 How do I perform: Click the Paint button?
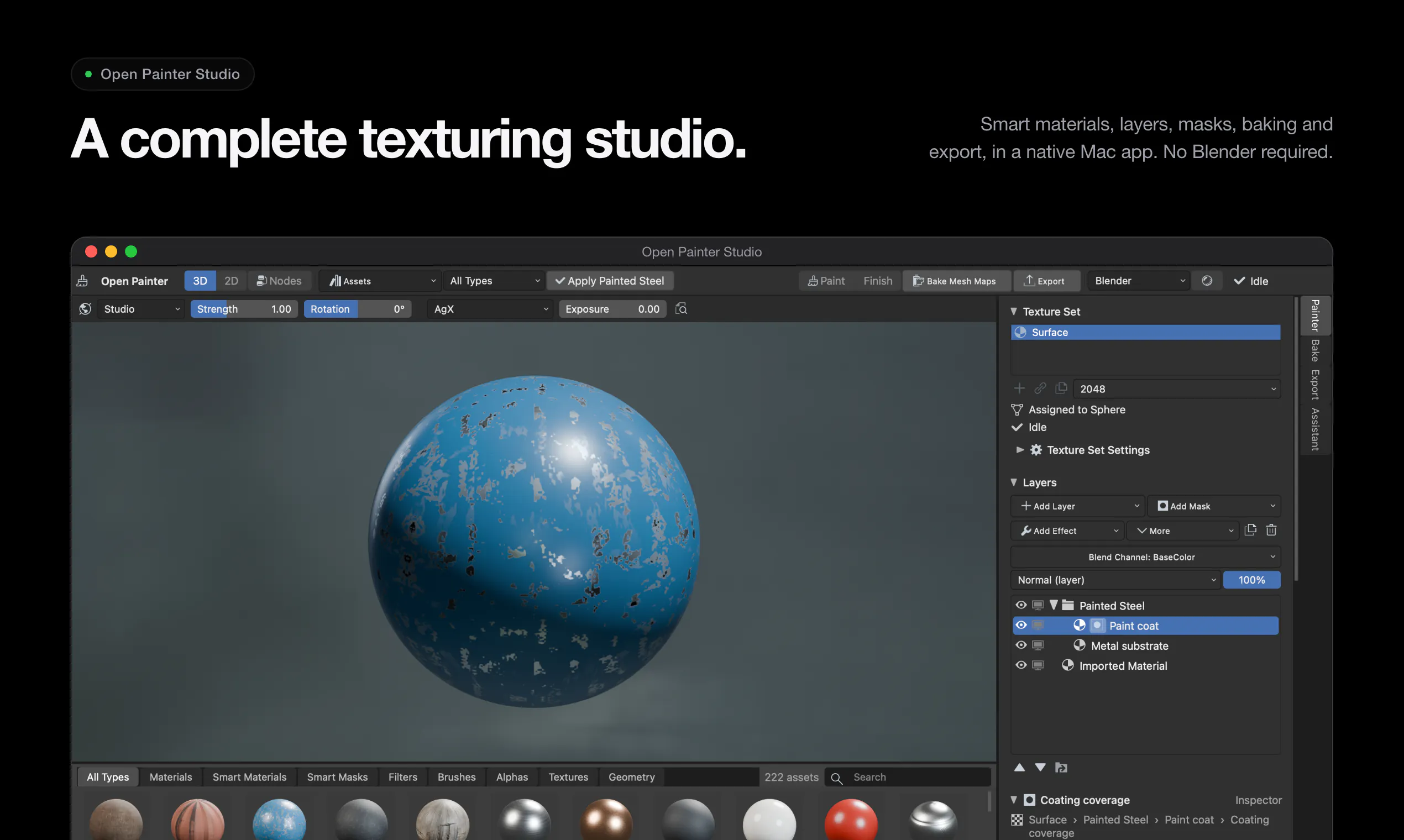826,281
